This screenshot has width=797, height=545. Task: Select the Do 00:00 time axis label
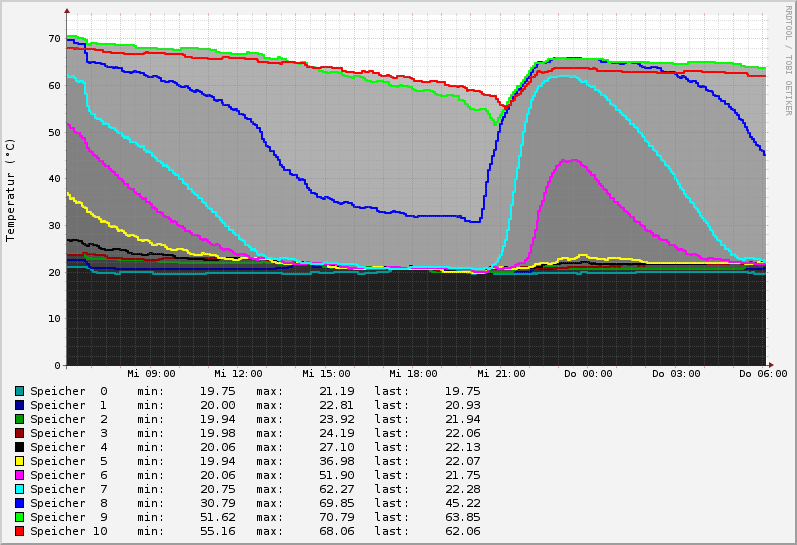pyautogui.click(x=588, y=374)
